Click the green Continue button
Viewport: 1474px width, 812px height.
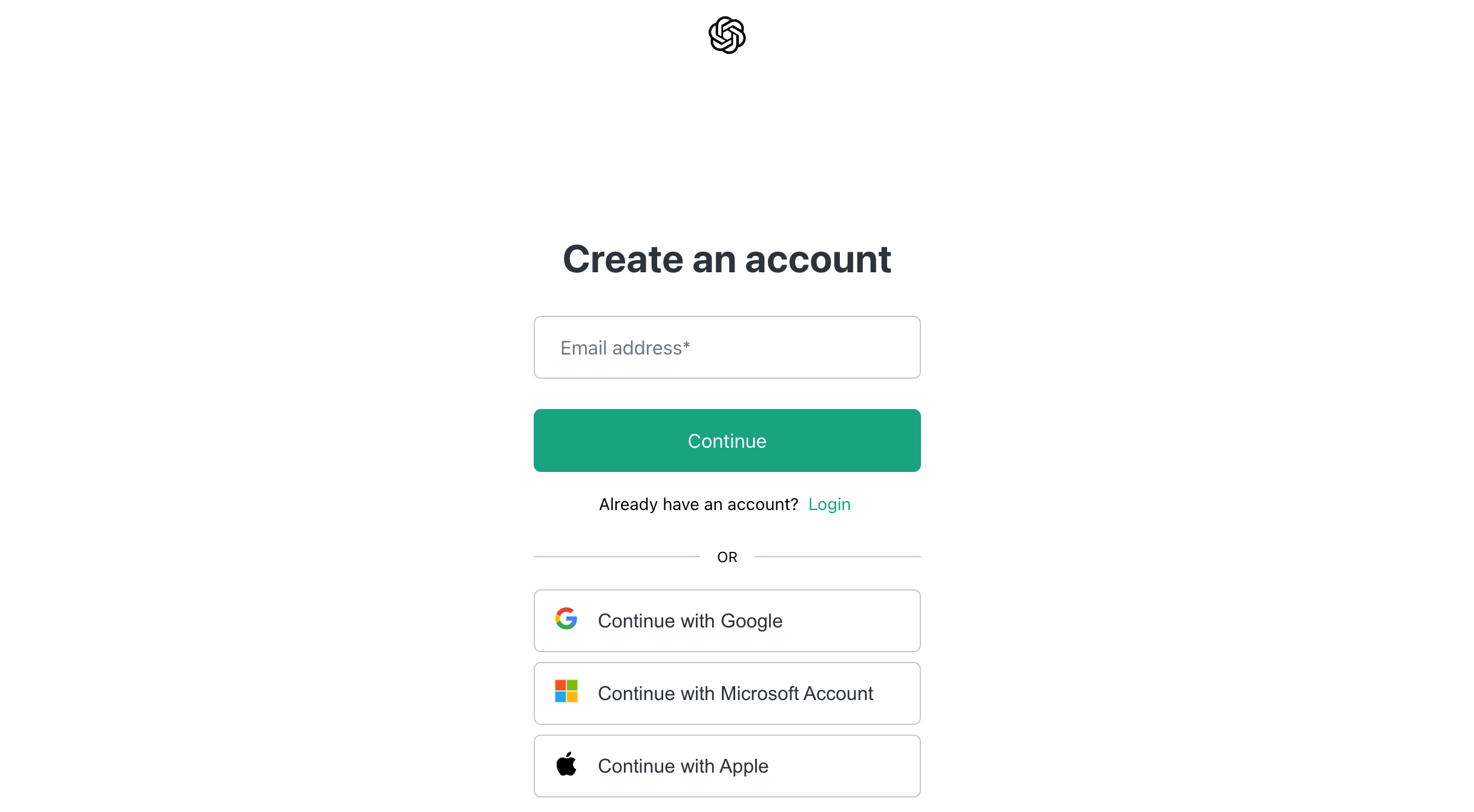727,440
